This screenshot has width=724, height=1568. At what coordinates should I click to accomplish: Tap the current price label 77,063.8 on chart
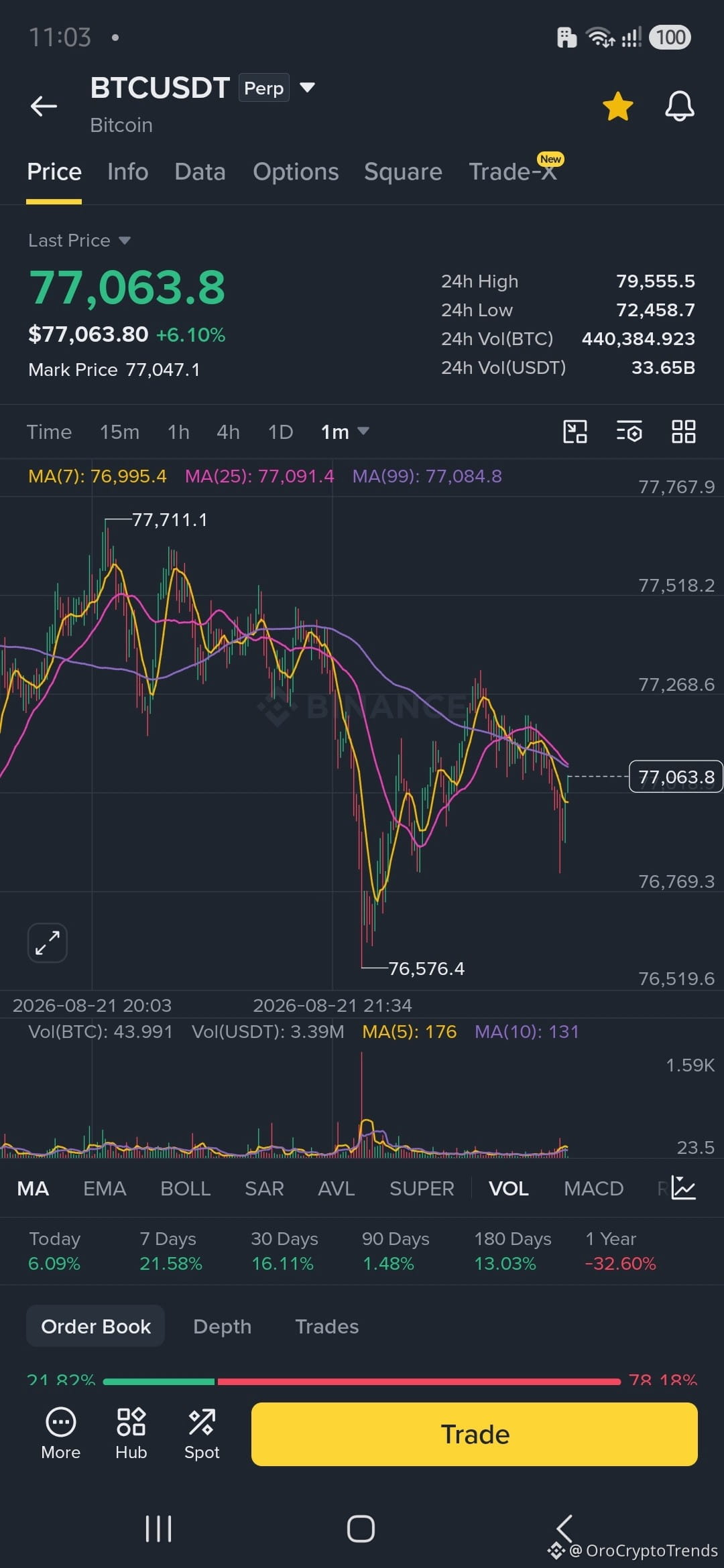(676, 777)
